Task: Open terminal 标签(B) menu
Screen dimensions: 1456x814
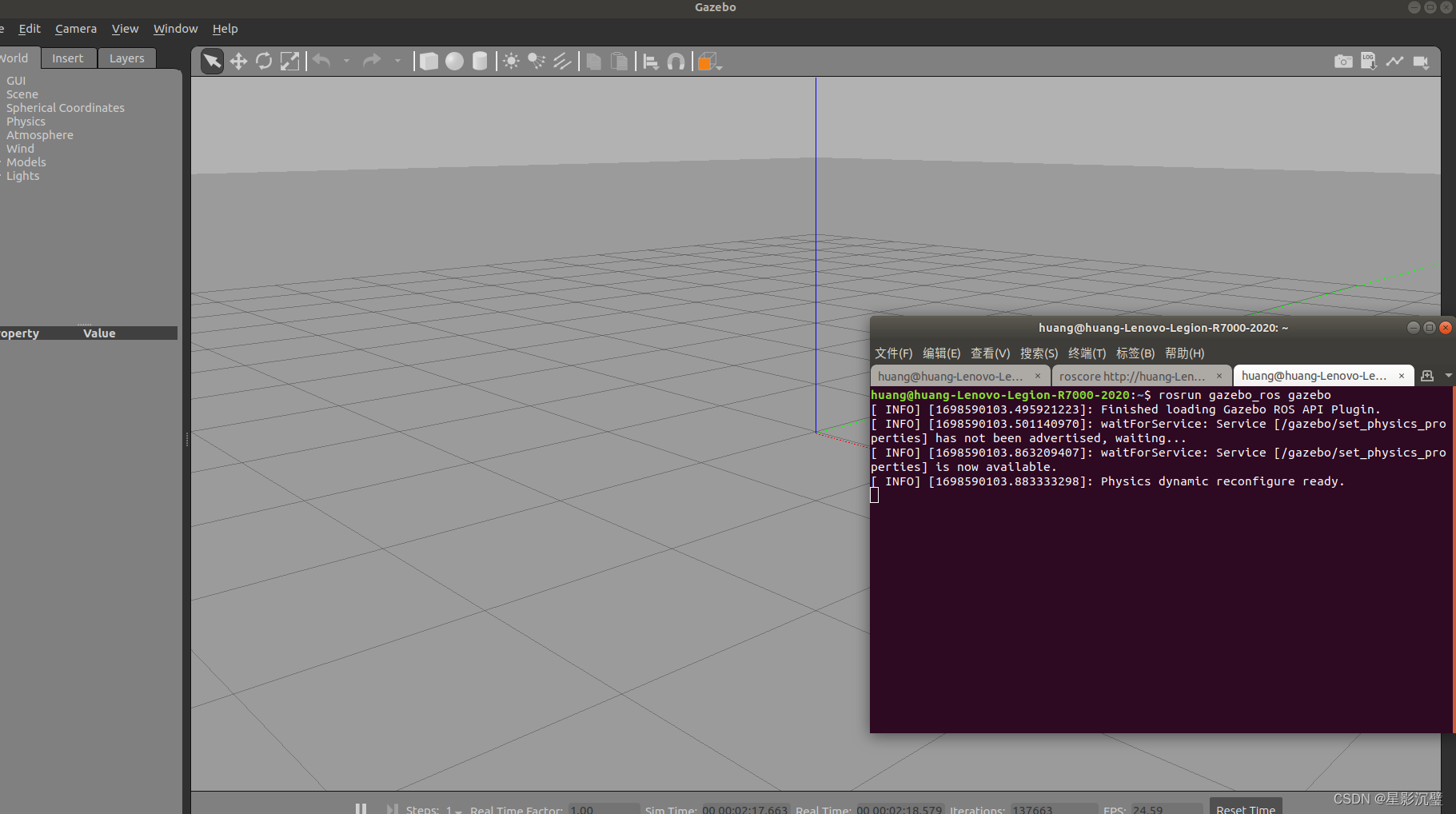Action: point(1135,353)
